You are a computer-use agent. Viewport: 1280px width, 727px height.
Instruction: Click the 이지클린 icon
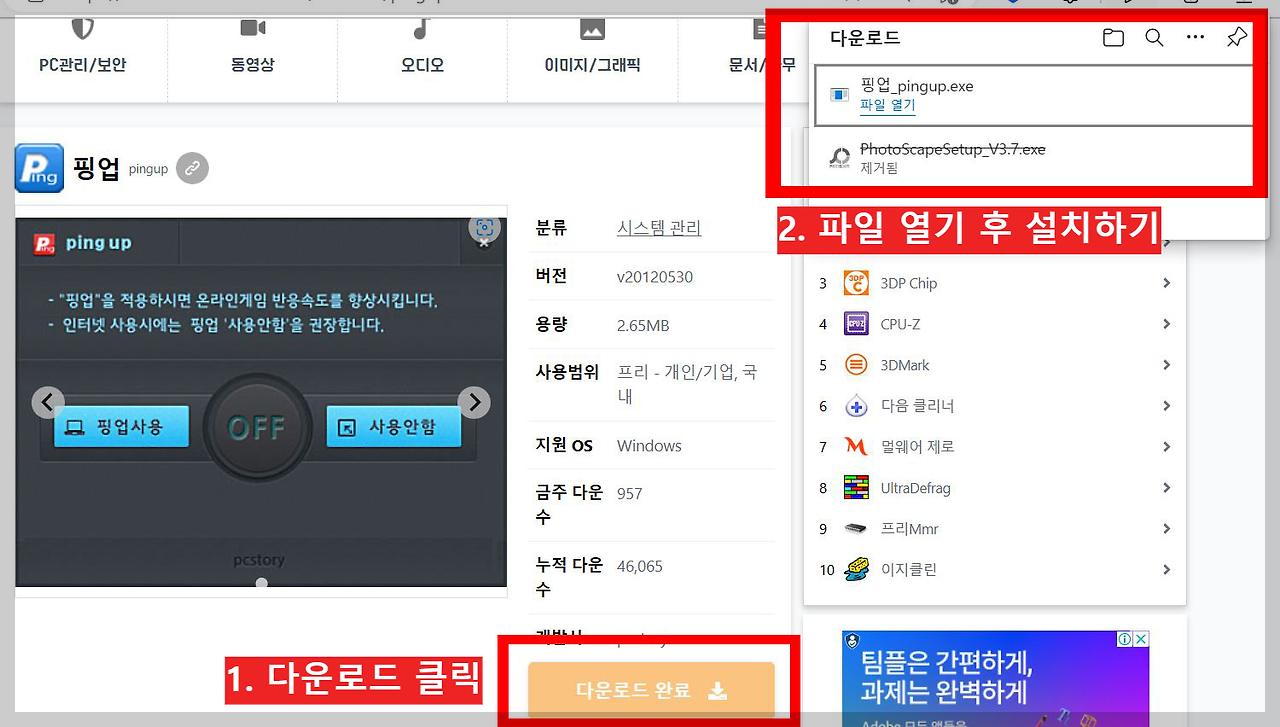pos(856,569)
